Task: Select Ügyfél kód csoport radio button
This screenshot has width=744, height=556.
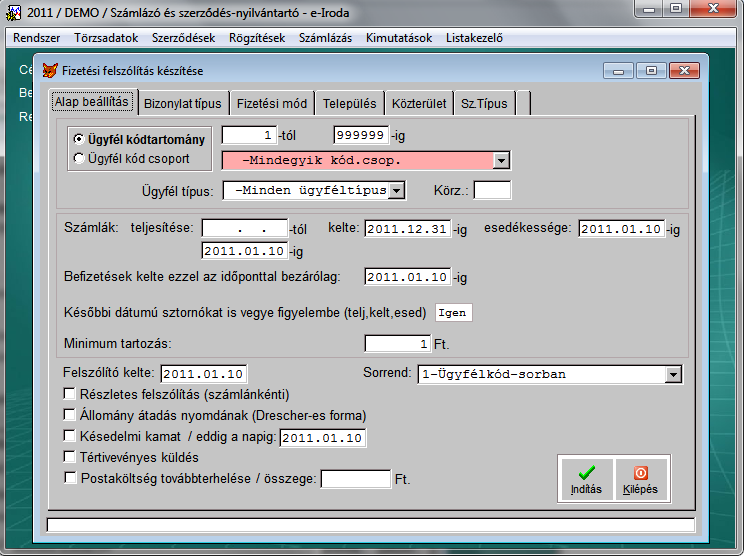Action: click(79, 158)
